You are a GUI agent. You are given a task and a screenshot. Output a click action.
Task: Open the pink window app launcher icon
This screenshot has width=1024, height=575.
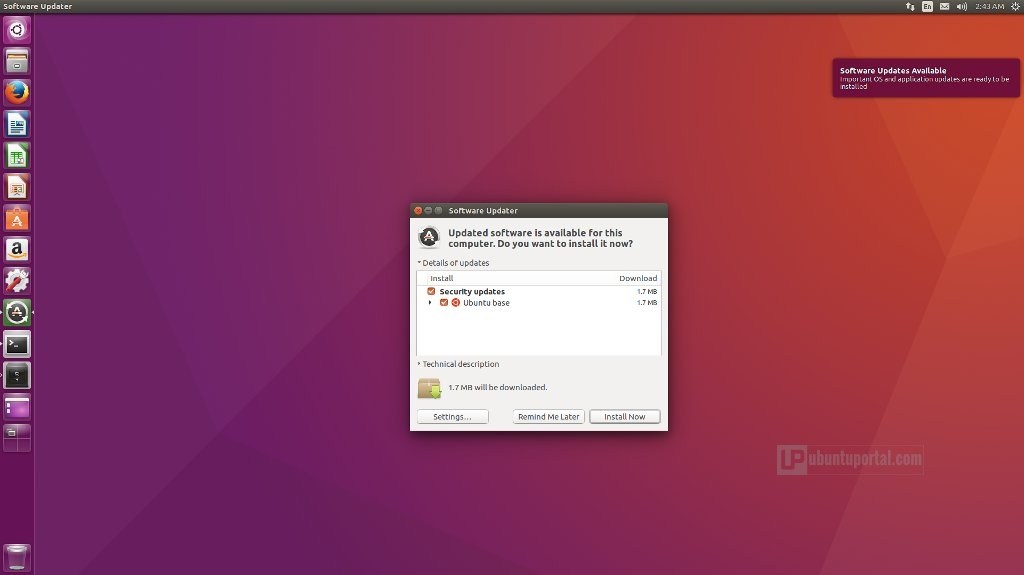pyautogui.click(x=17, y=406)
